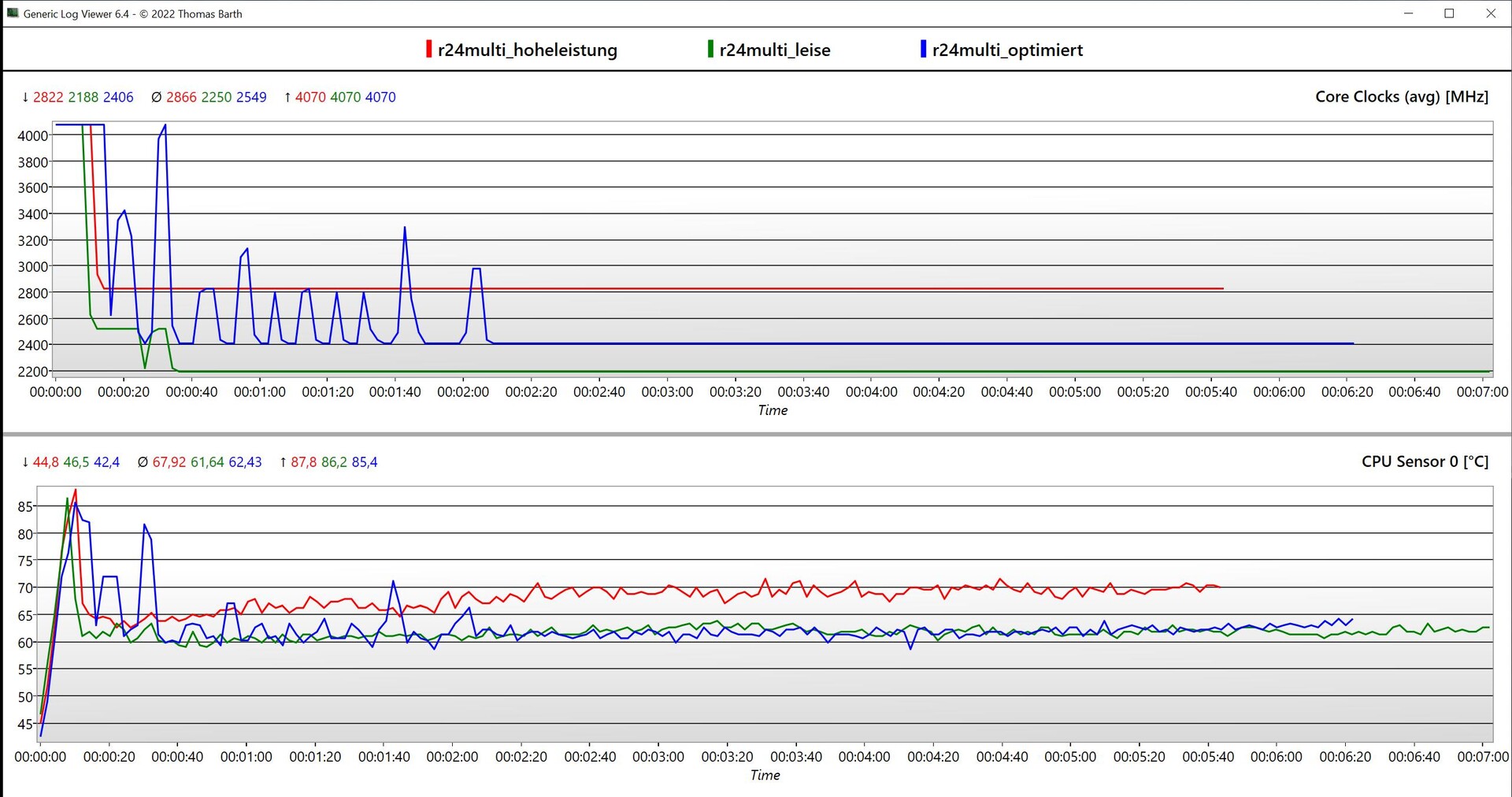This screenshot has width=1512, height=797.
Task: Click the 65 tick on the CPU Sensor y-axis
Action: pos(26,616)
